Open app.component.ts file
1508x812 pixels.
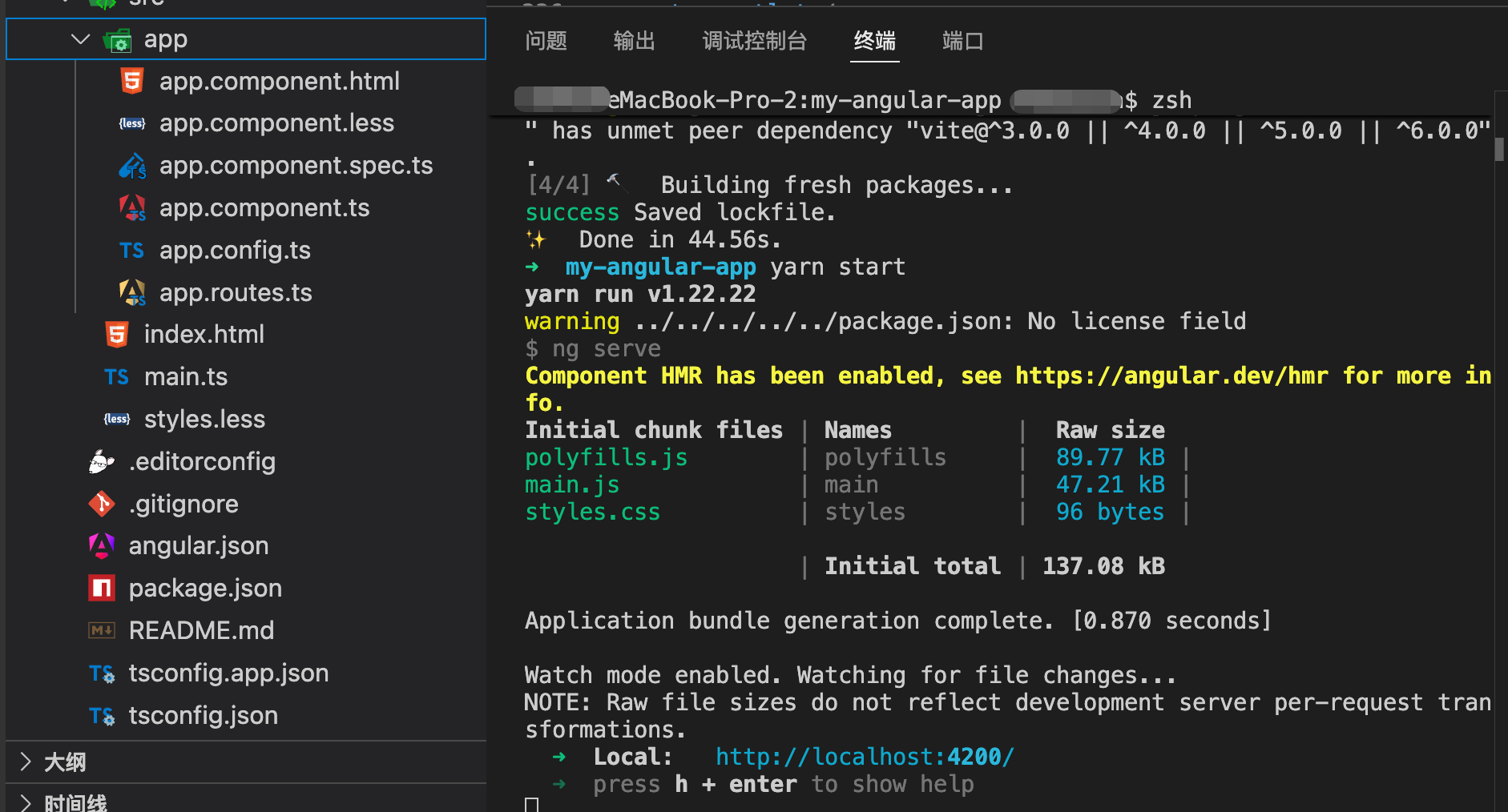pyautogui.click(x=264, y=208)
